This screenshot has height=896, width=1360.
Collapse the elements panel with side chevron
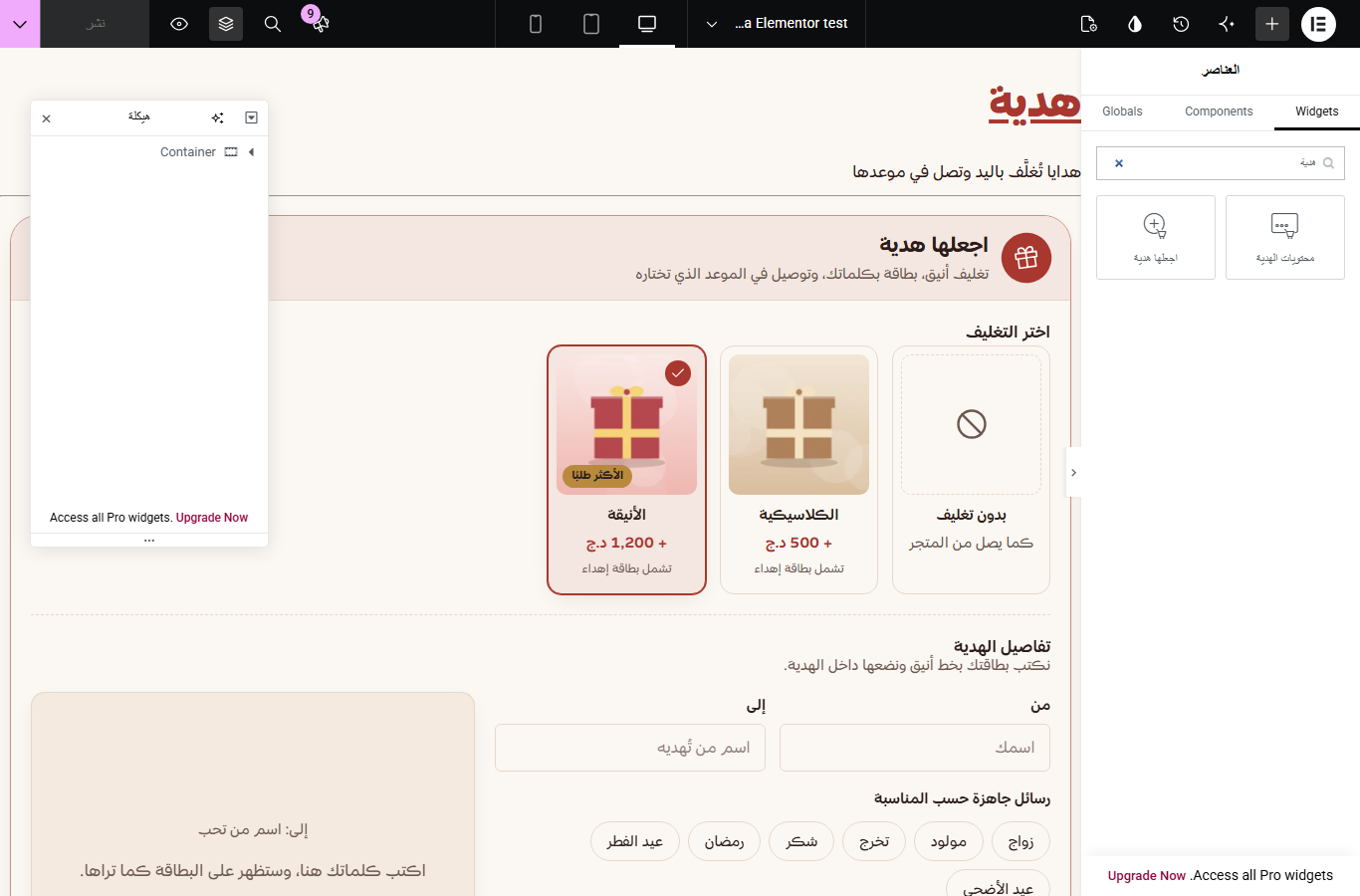(x=1073, y=473)
